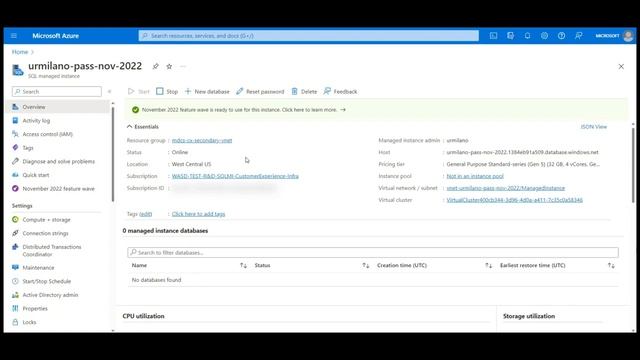Click Feedback in the toolbar
This screenshot has height=360, width=640.
click(340, 91)
